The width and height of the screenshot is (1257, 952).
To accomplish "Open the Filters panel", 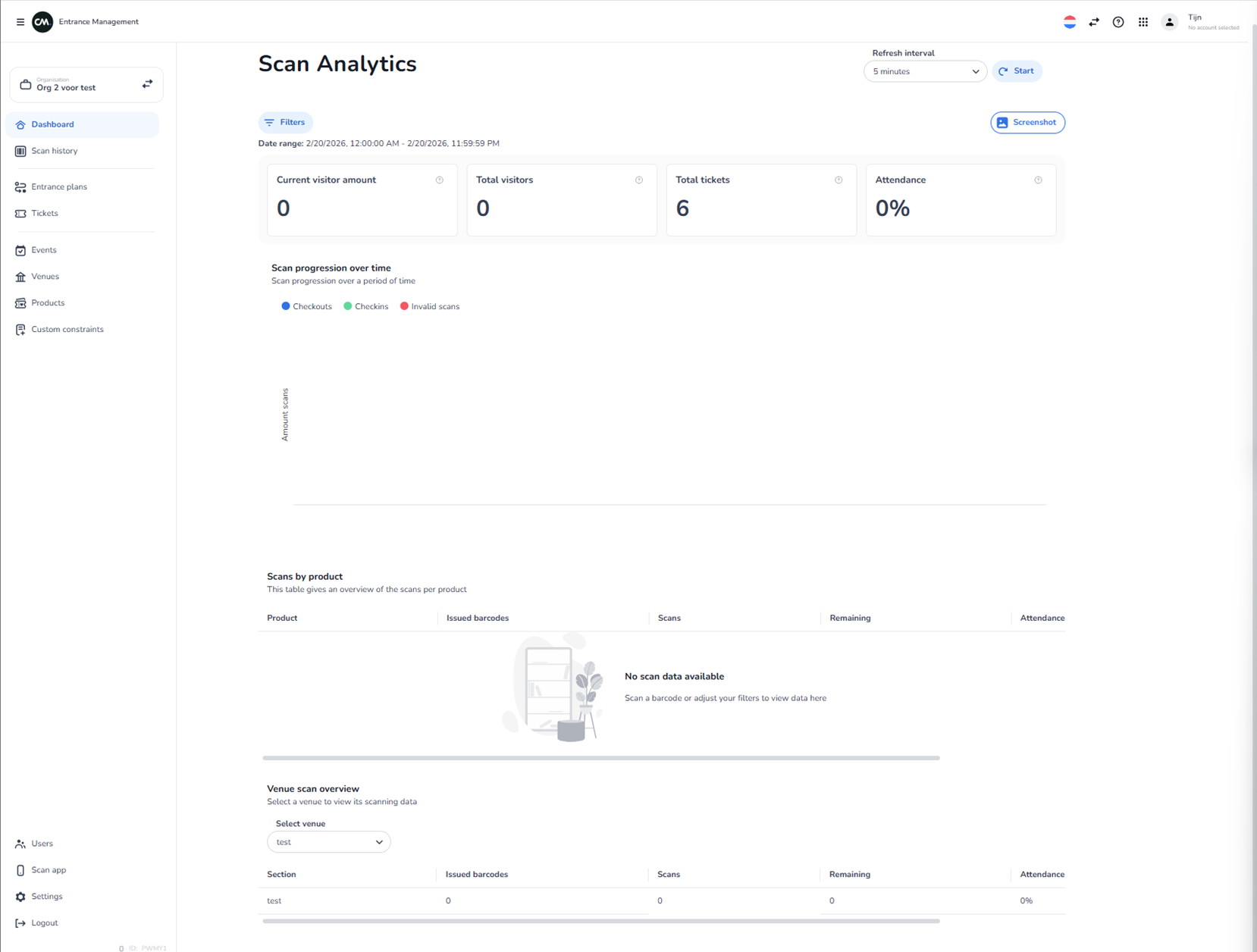I will 285,122.
